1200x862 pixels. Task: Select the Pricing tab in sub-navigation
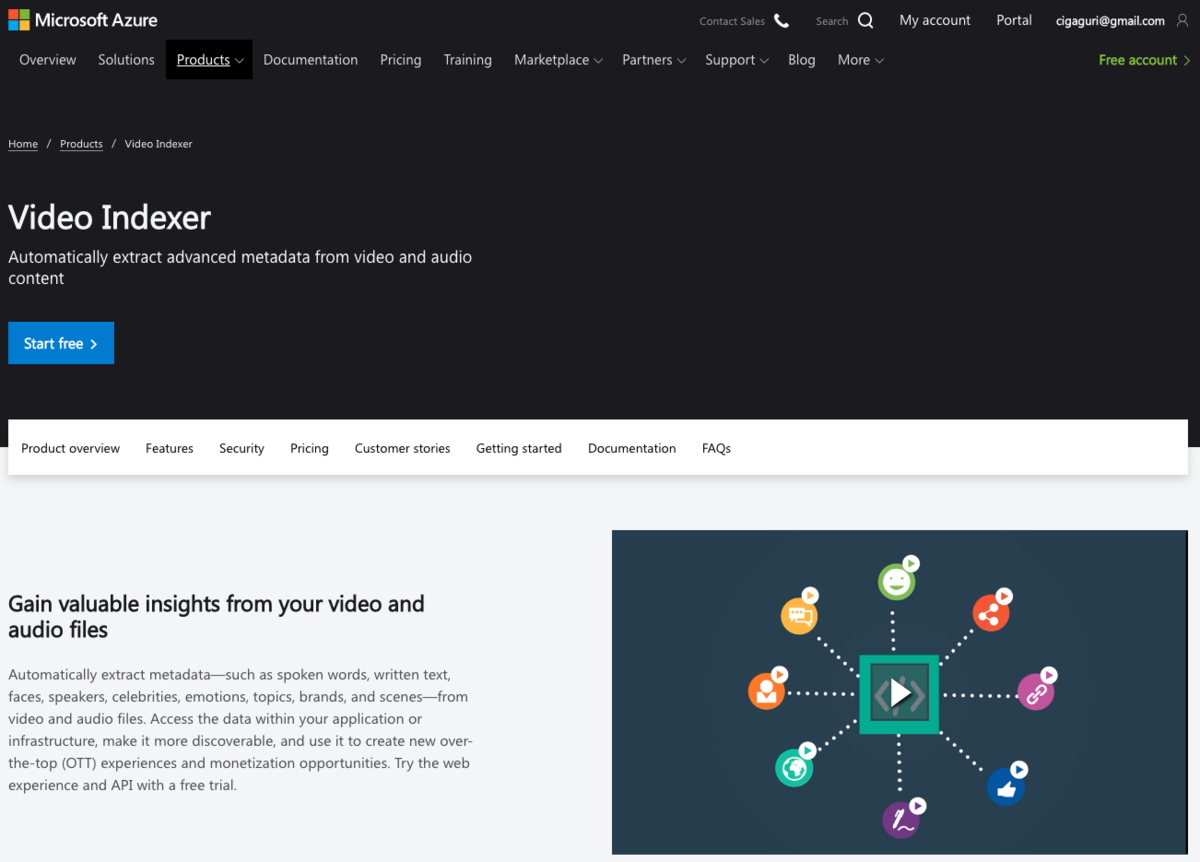click(309, 448)
